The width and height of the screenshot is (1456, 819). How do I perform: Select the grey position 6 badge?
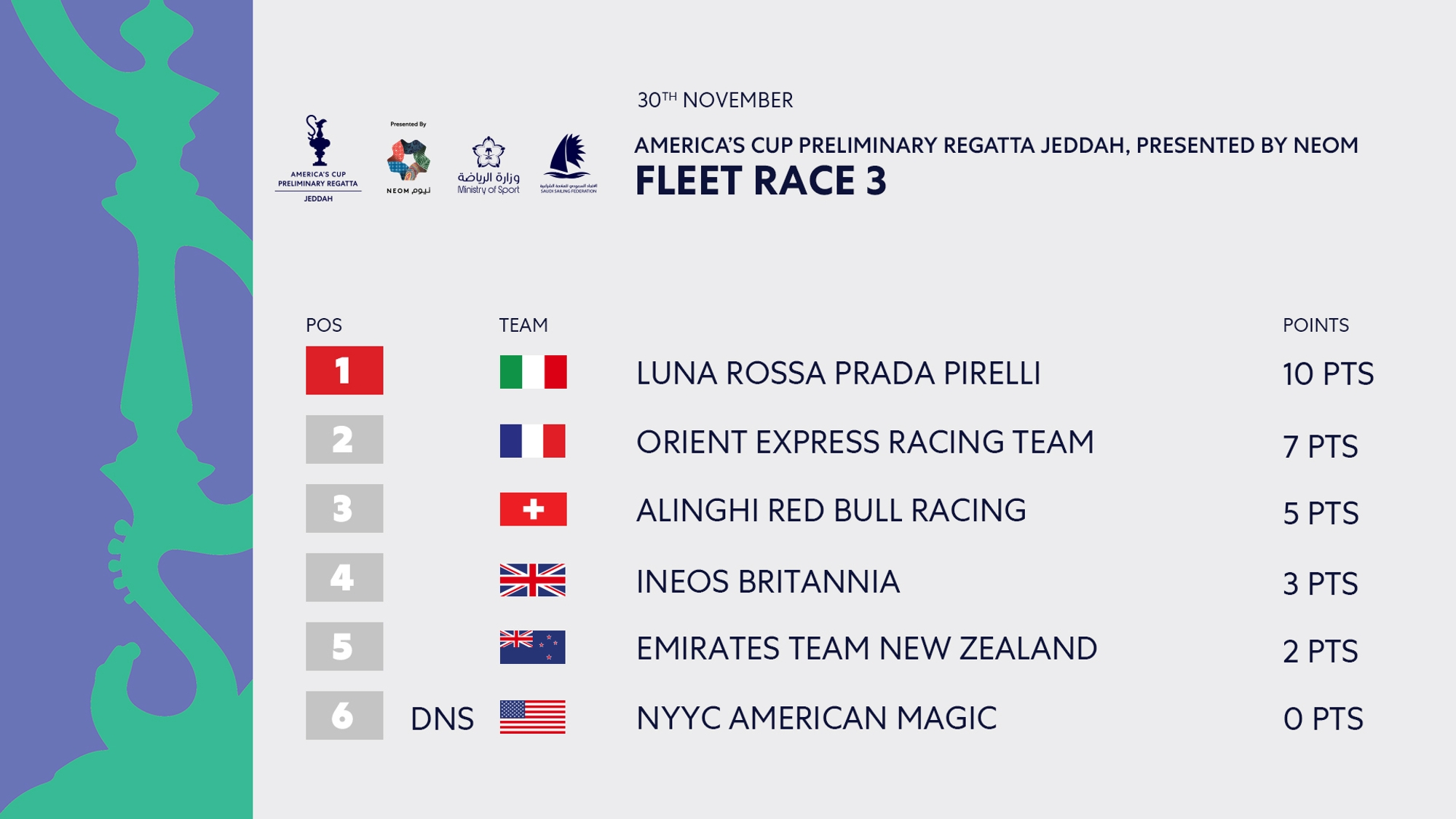click(x=344, y=716)
